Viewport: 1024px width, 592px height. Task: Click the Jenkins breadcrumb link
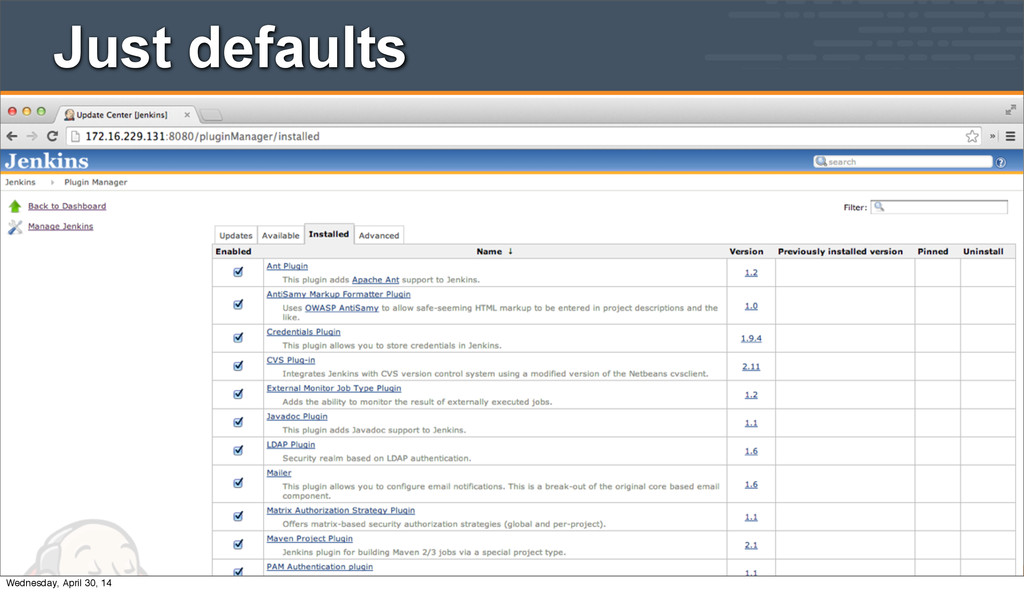(20, 182)
